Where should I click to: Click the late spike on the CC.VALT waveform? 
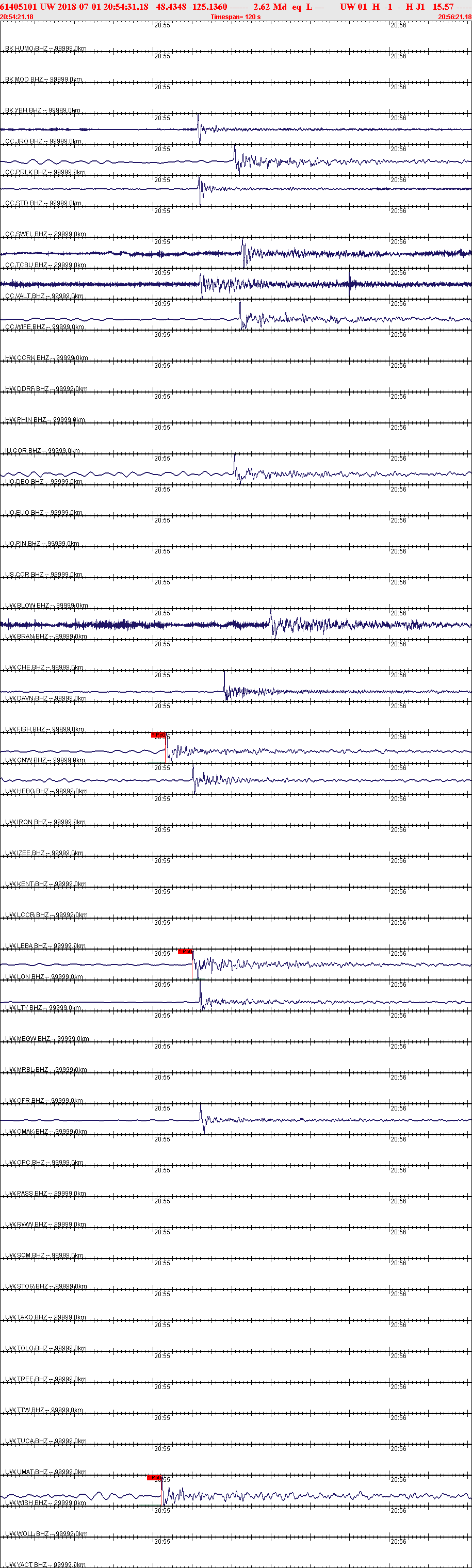point(349,284)
